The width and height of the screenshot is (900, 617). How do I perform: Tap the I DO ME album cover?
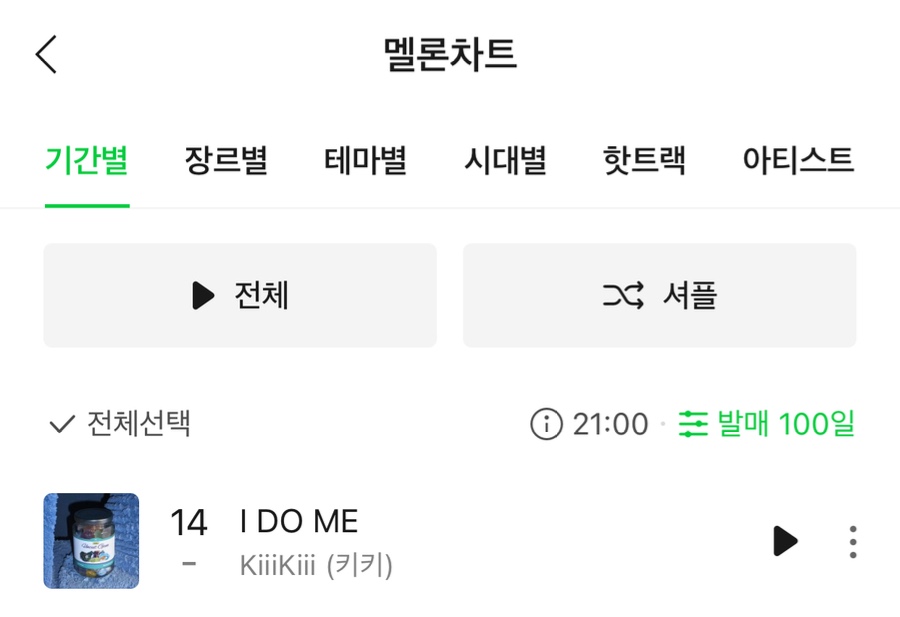point(91,541)
